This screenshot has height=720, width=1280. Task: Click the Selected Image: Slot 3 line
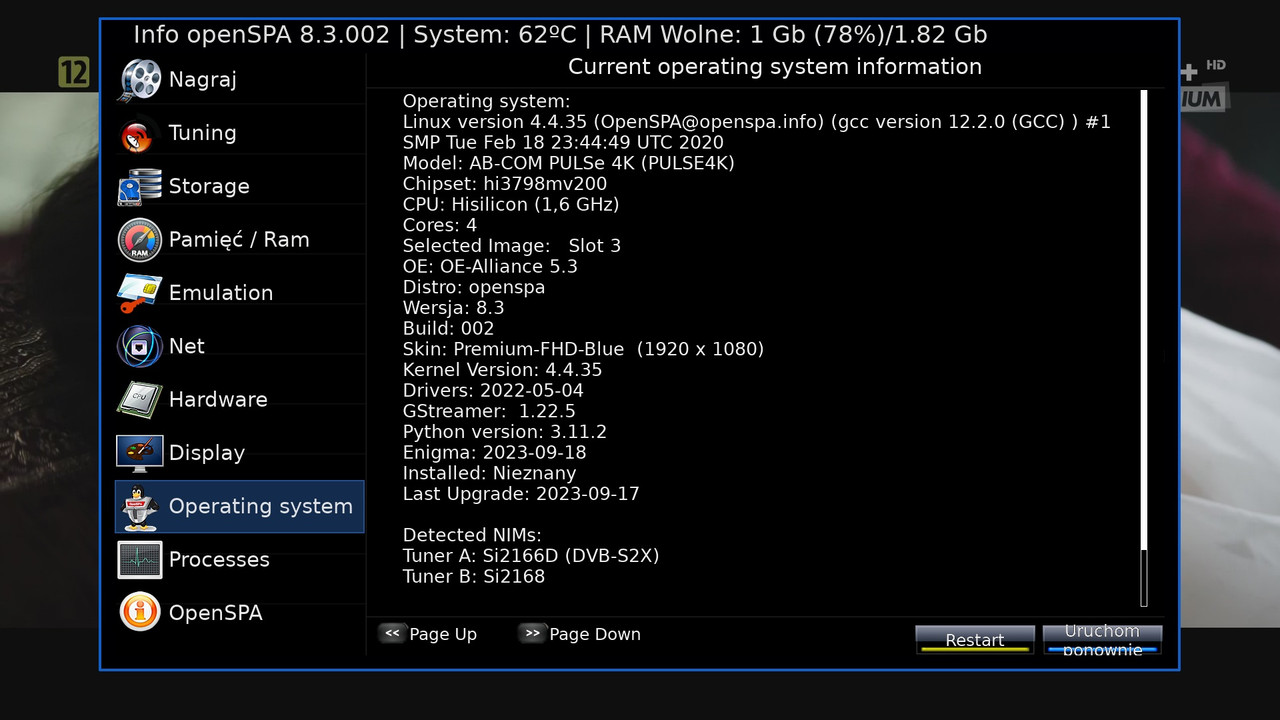click(x=512, y=246)
